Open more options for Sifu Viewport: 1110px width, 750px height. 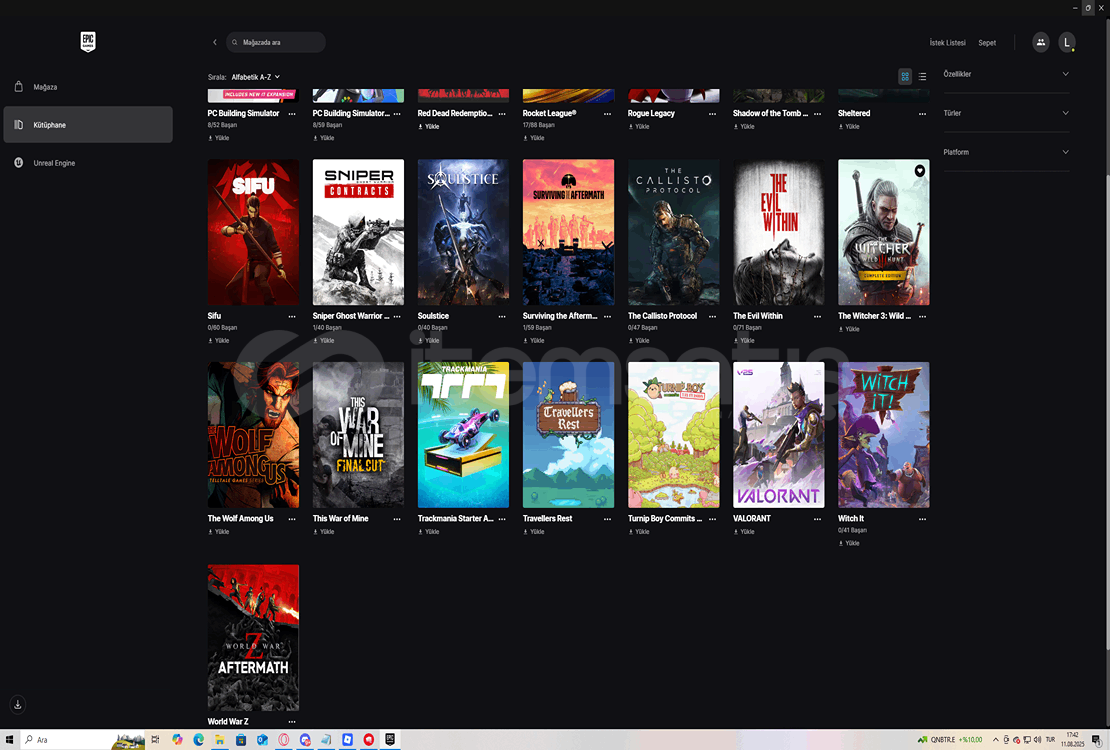[292, 317]
